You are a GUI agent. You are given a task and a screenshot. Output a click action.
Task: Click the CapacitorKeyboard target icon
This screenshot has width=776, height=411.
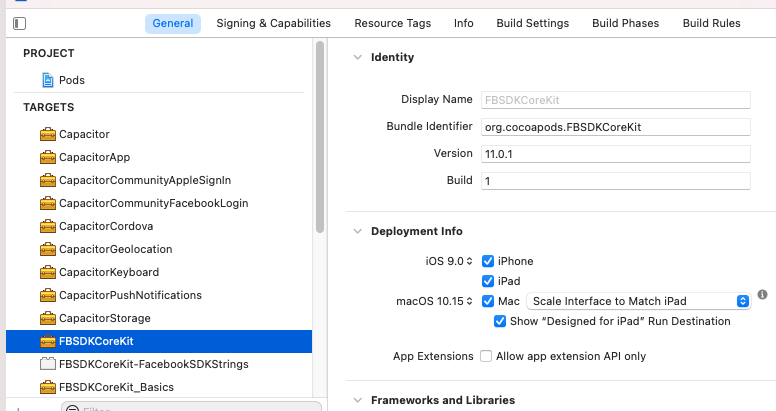coord(47,272)
